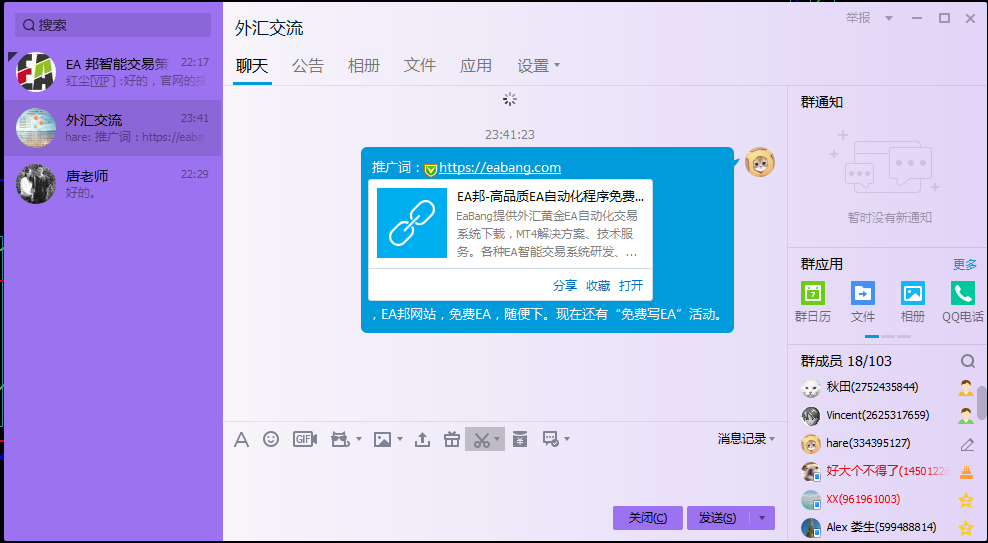
Task: Open the GIF video sticker tool
Action: coord(305,439)
